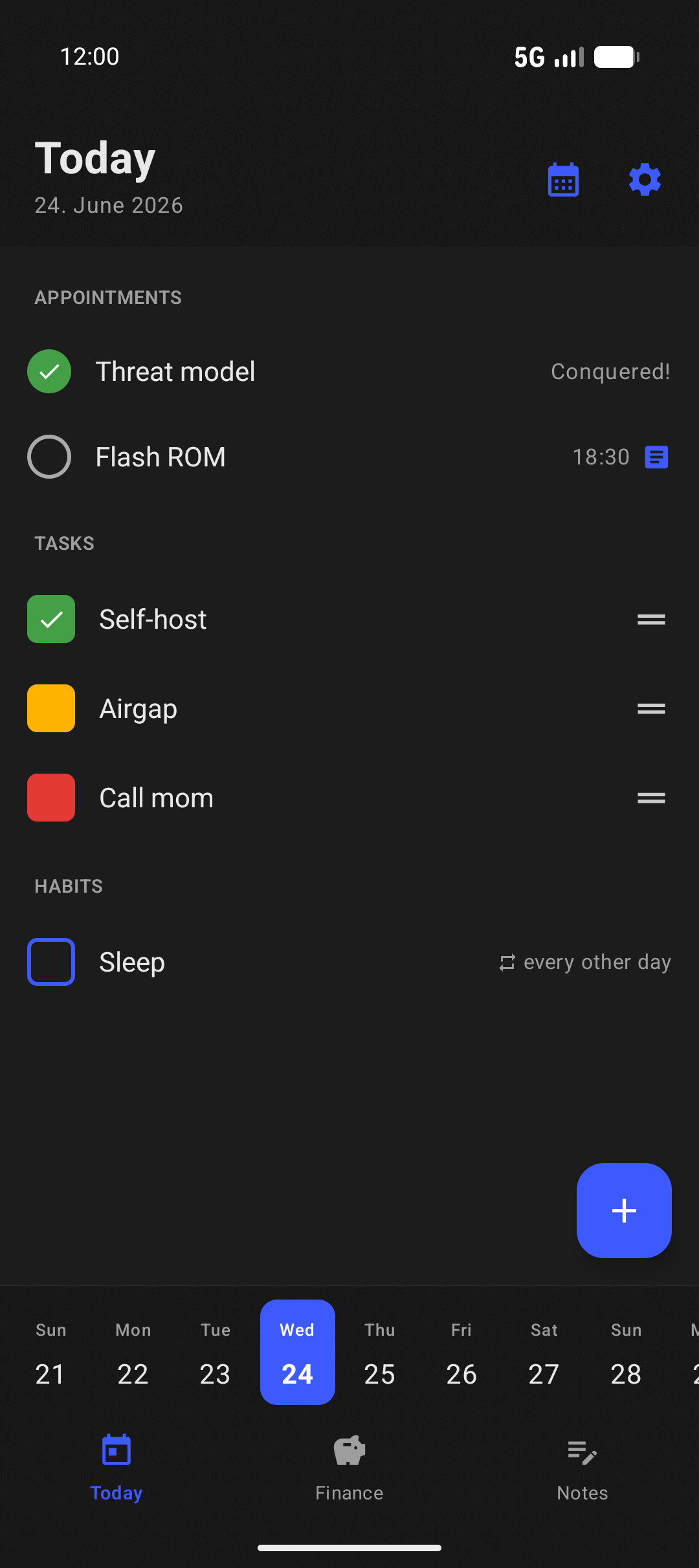The image size is (699, 1568).
Task: Switch to the Finance tab
Action: (349, 1467)
